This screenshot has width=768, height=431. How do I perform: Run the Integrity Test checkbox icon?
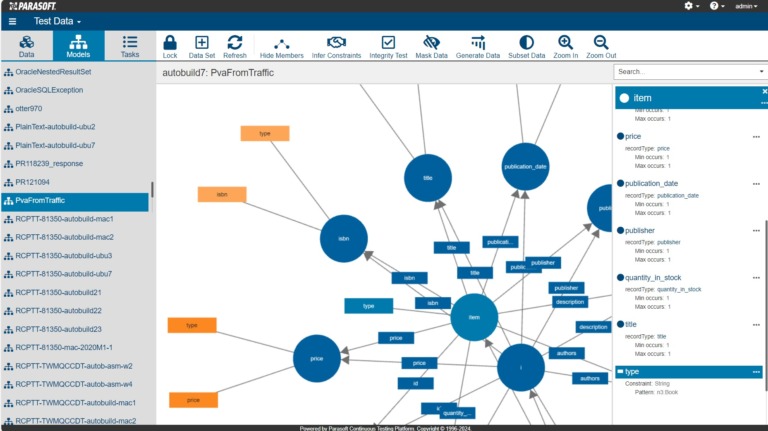pos(388,43)
